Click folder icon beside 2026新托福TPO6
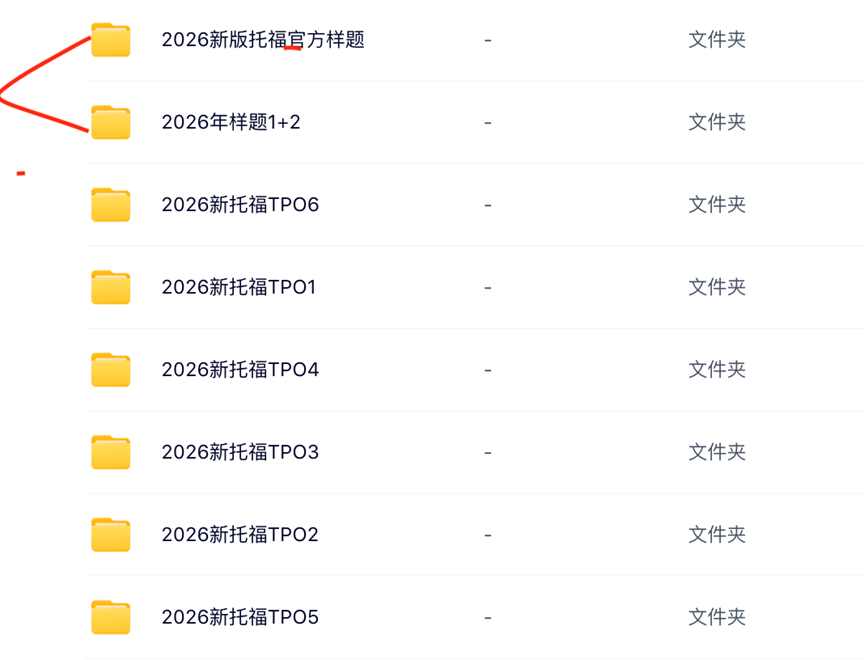864x660 pixels. [x=111, y=205]
